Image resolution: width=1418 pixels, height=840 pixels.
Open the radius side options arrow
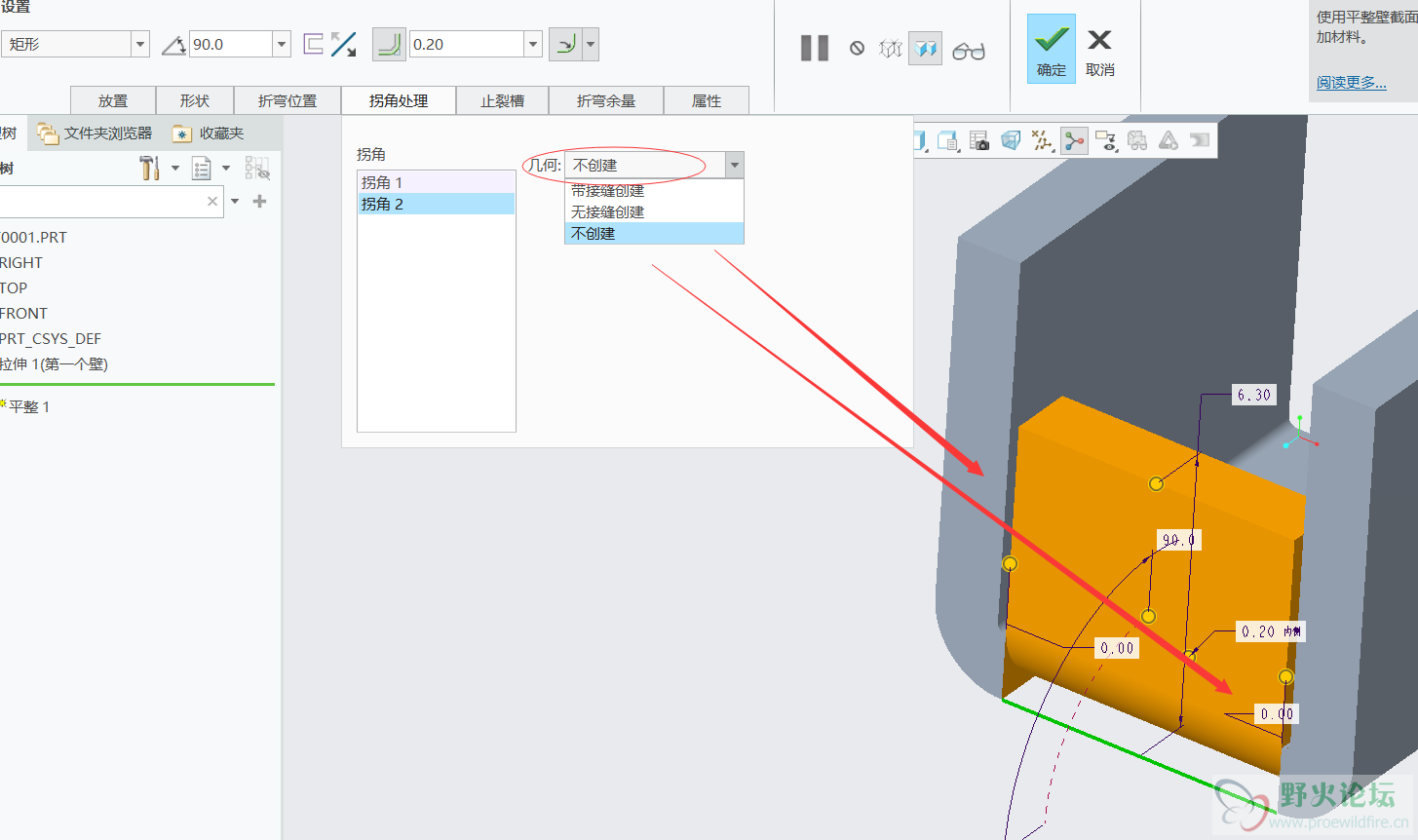point(591,44)
